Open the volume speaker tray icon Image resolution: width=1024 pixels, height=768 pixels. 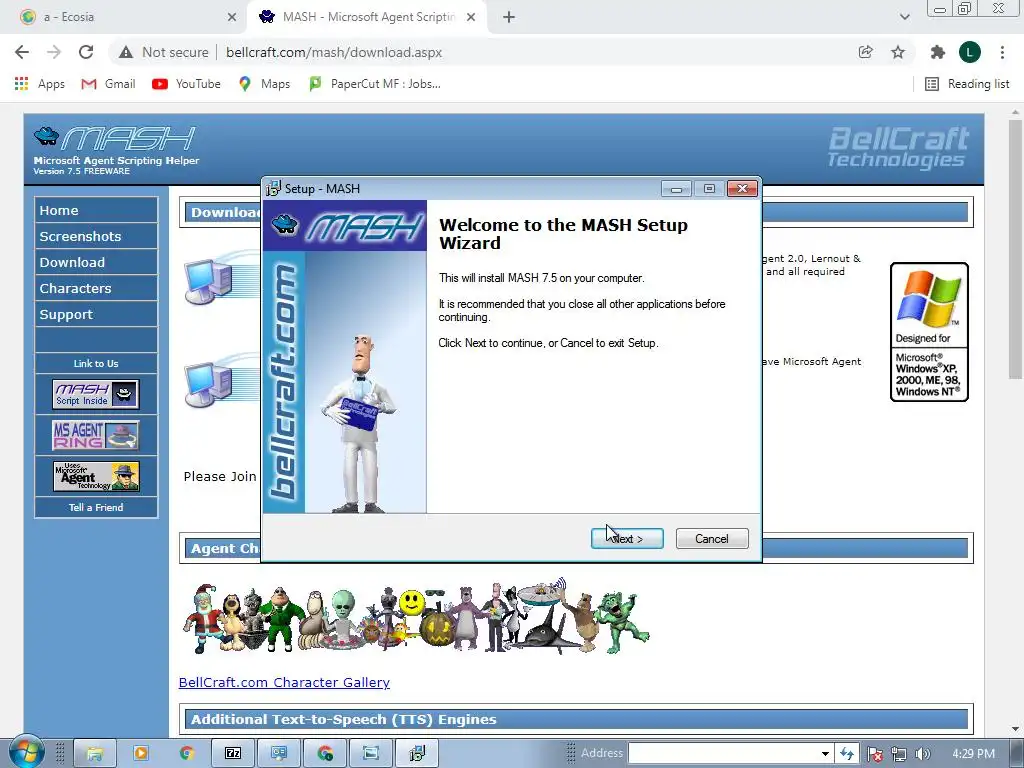tap(922, 754)
